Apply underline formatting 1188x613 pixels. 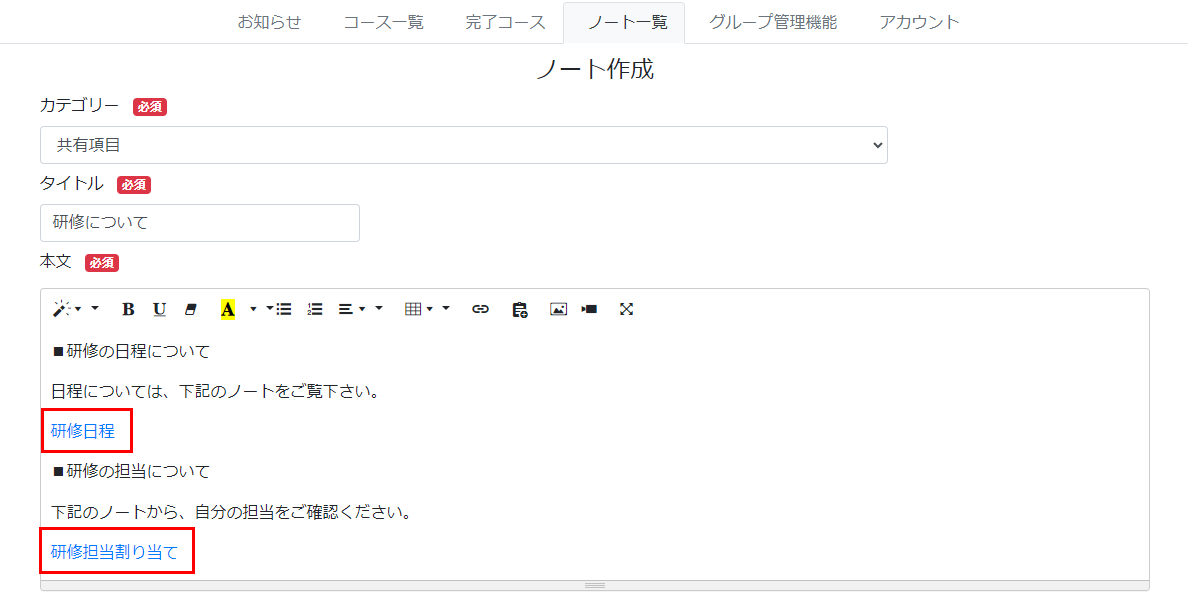(159, 309)
